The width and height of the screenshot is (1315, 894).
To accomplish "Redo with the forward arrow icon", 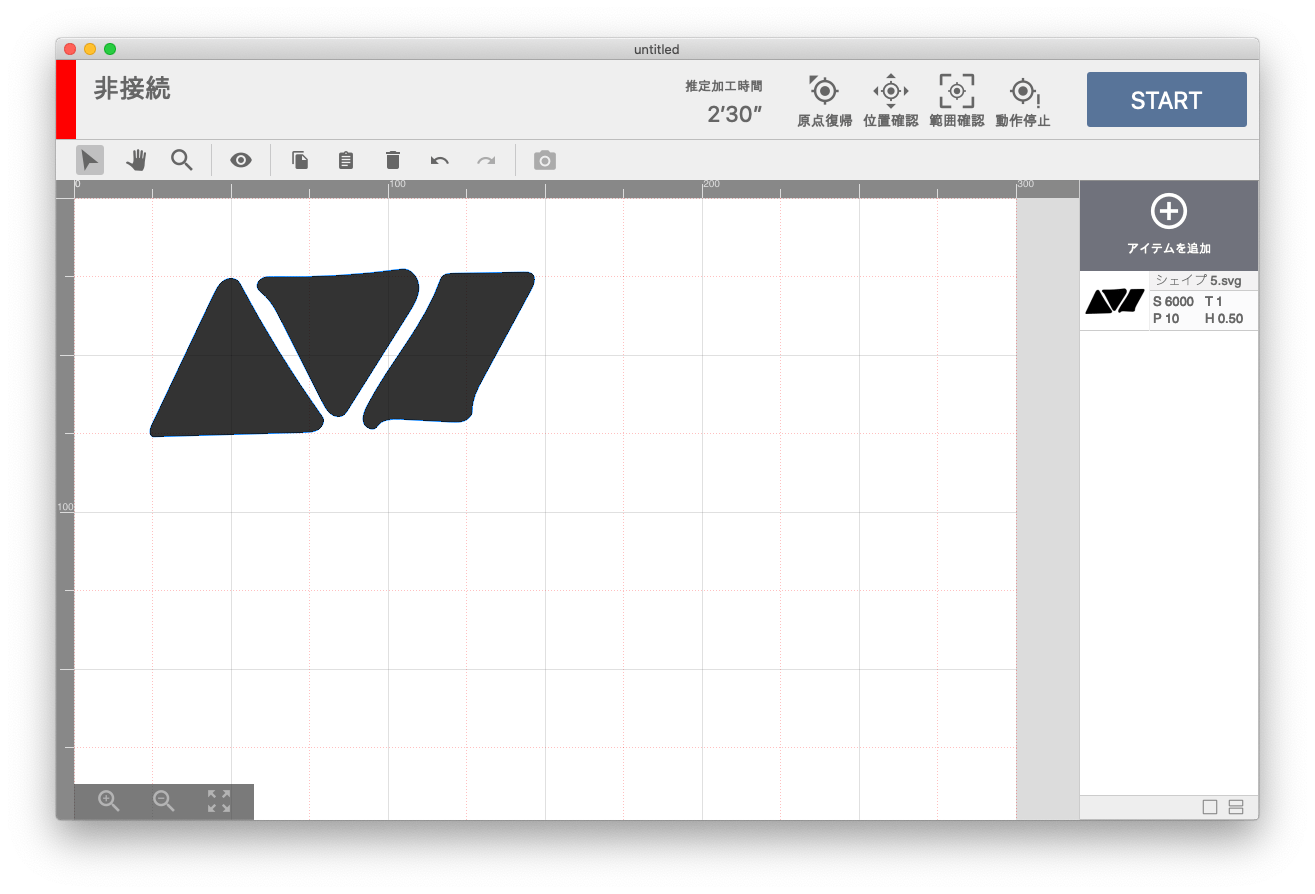I will pyautogui.click(x=486, y=160).
